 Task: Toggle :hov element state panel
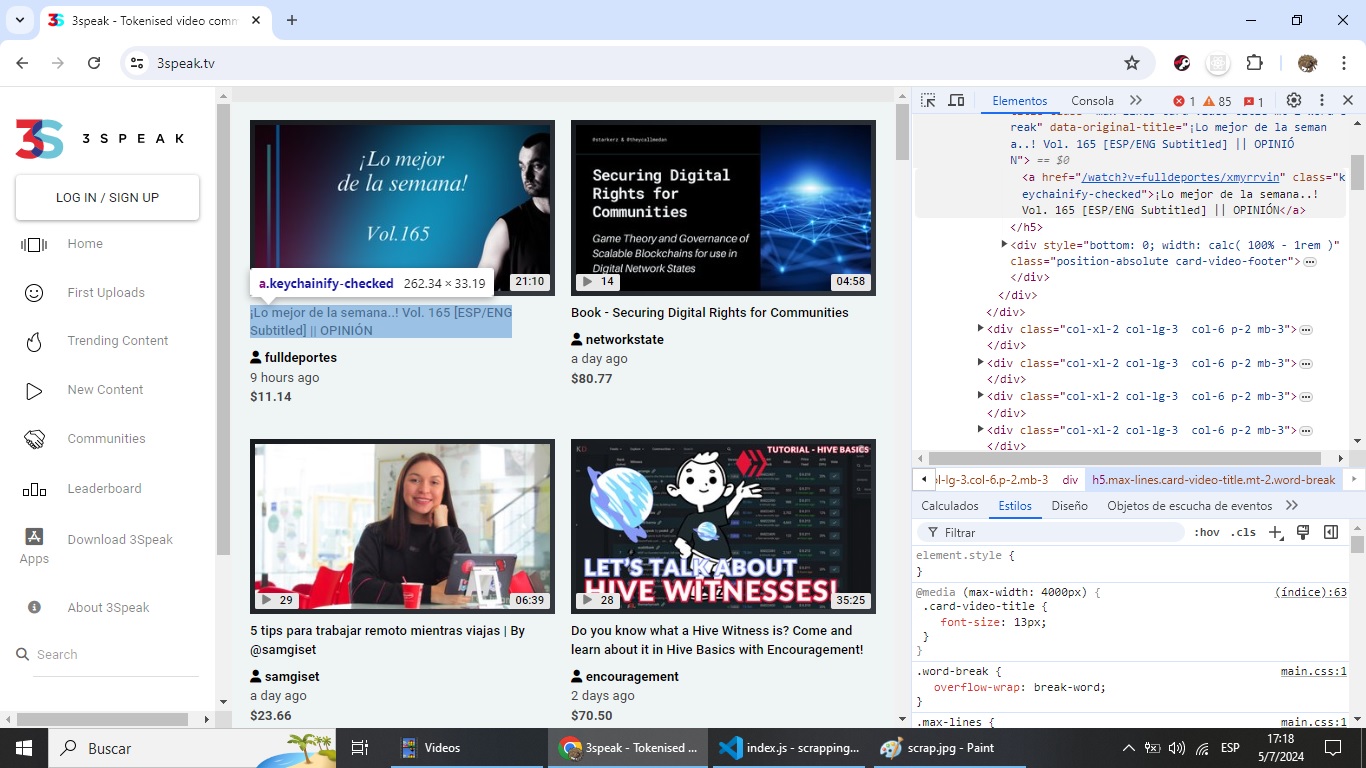(x=1207, y=533)
